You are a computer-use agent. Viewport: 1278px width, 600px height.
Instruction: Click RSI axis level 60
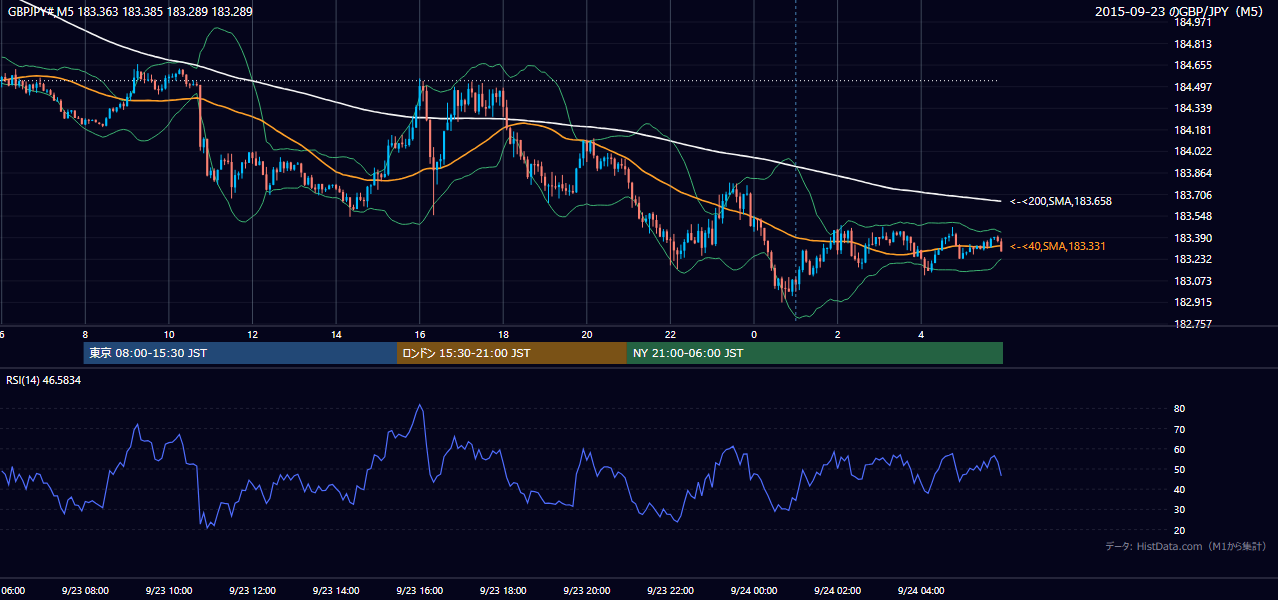coord(1180,449)
